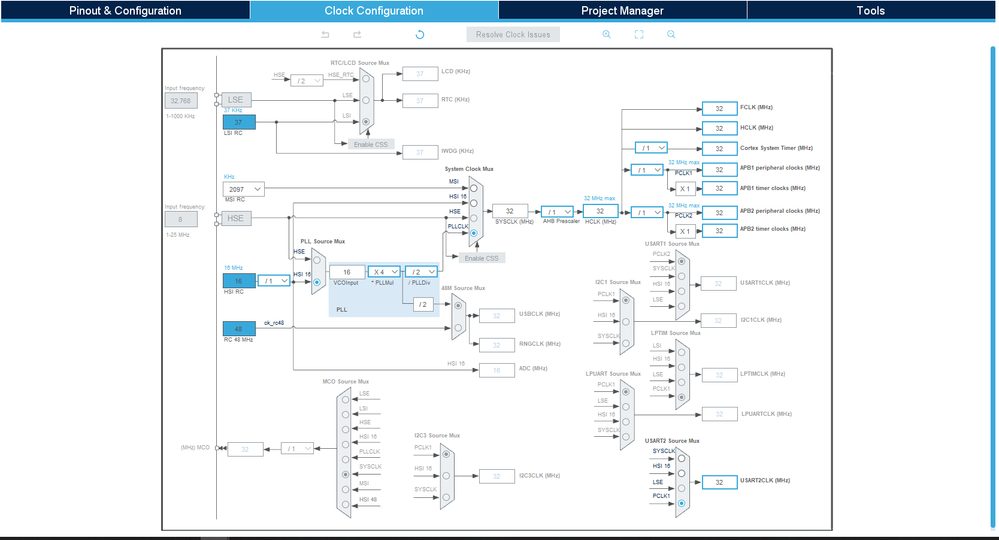
Task: Click the blue LSI RC 37 block
Action: click(x=239, y=122)
